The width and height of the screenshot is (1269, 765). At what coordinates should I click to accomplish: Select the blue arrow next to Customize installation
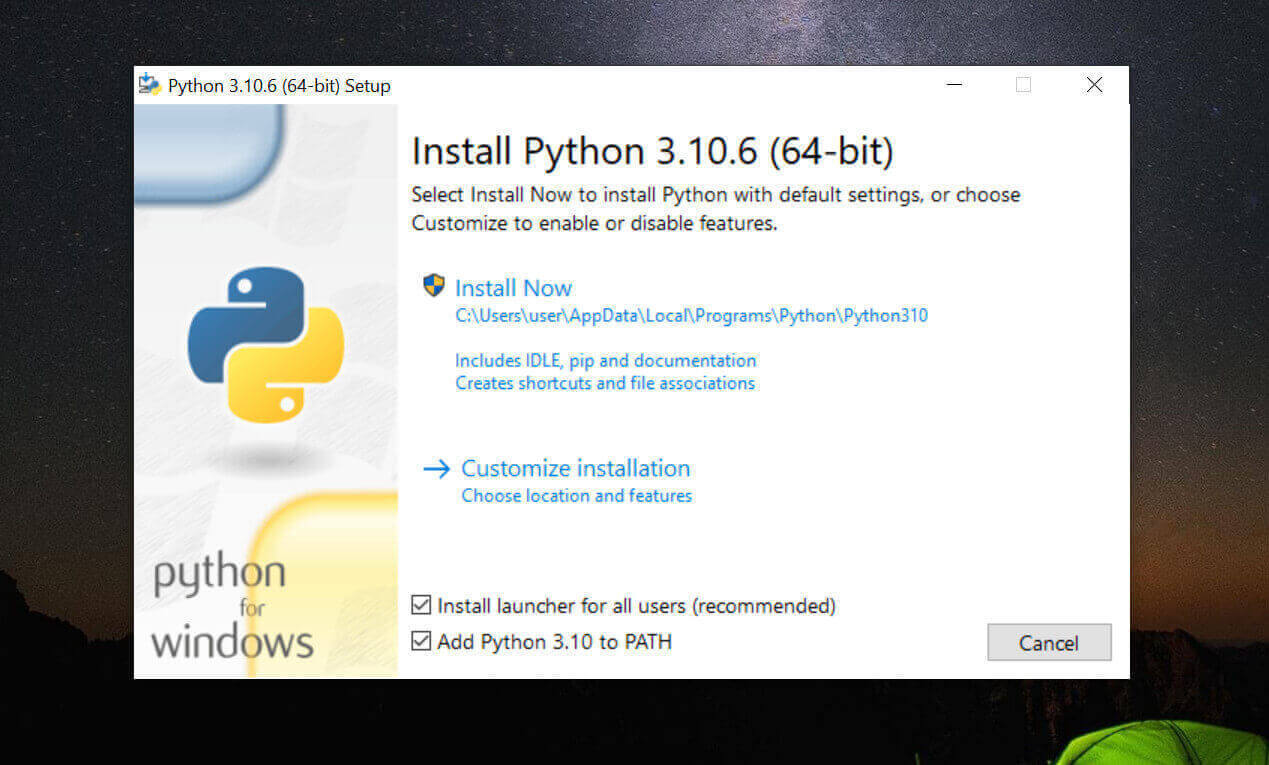coord(436,468)
